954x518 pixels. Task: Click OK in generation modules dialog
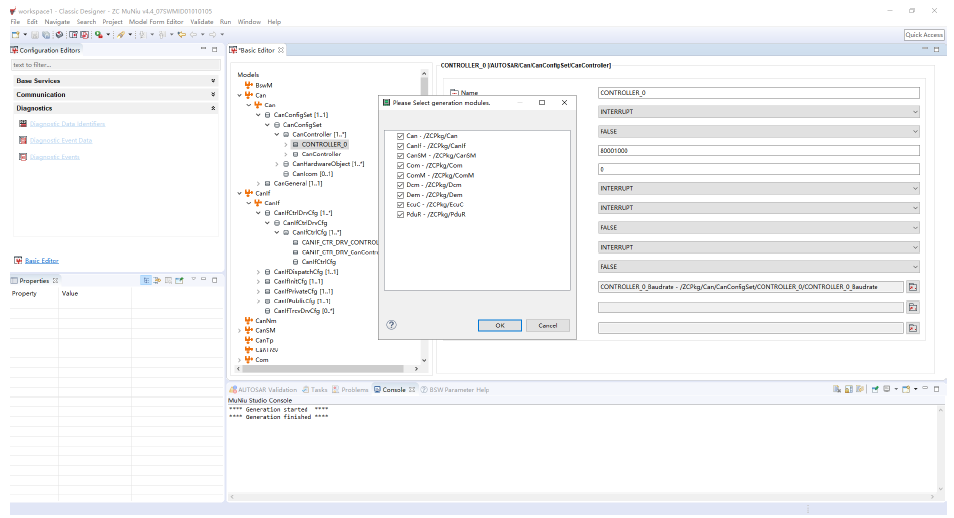click(500, 326)
